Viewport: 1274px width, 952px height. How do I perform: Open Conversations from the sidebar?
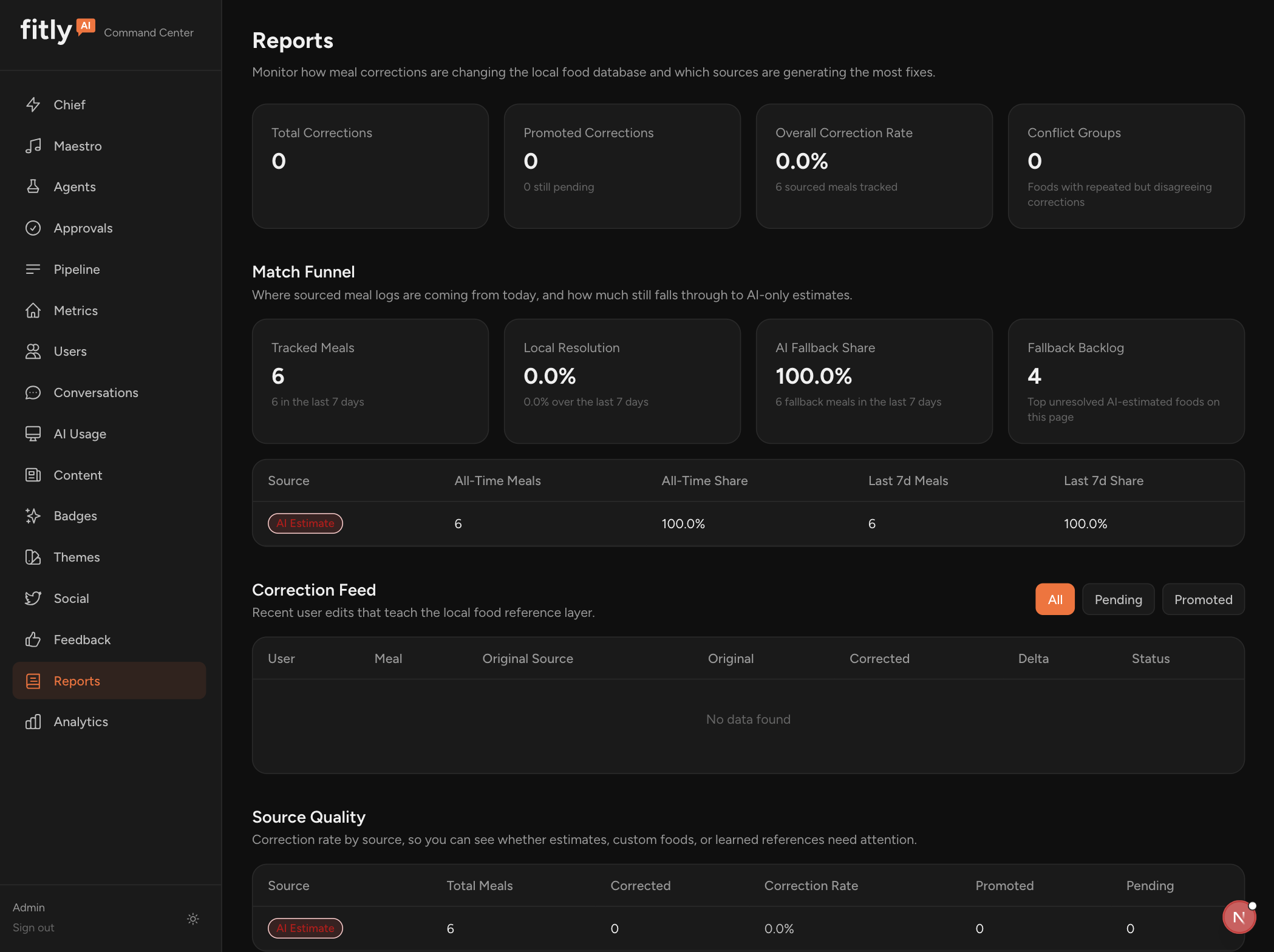point(95,392)
